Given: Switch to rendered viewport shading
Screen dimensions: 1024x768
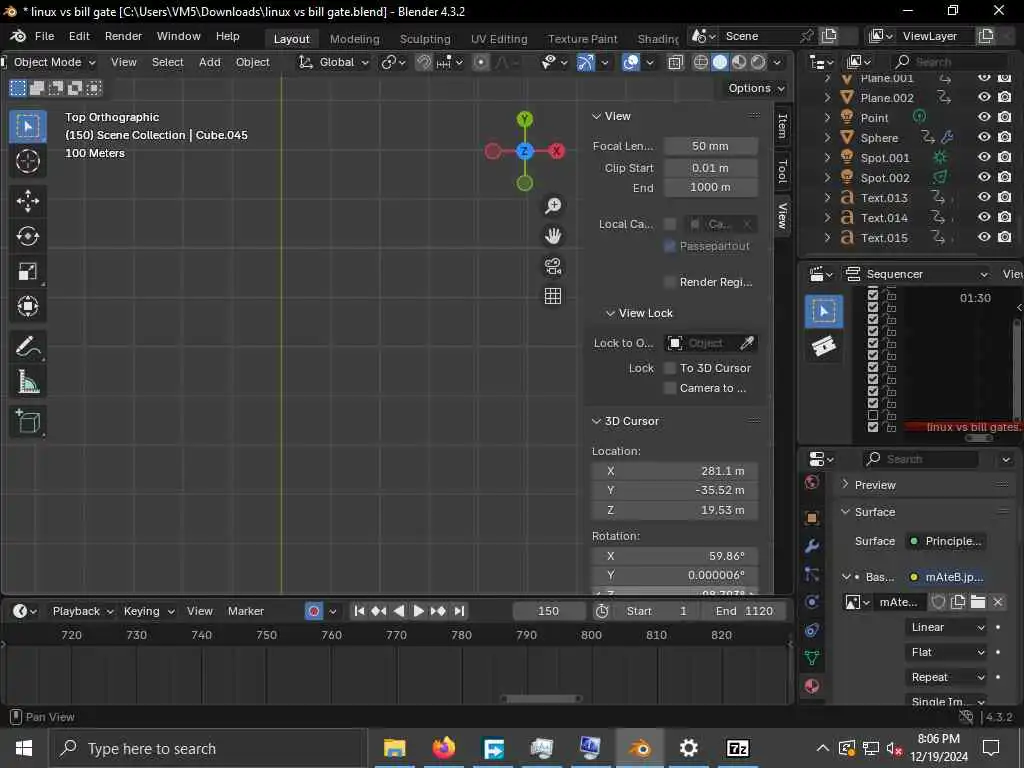Looking at the screenshot, I should (758, 62).
